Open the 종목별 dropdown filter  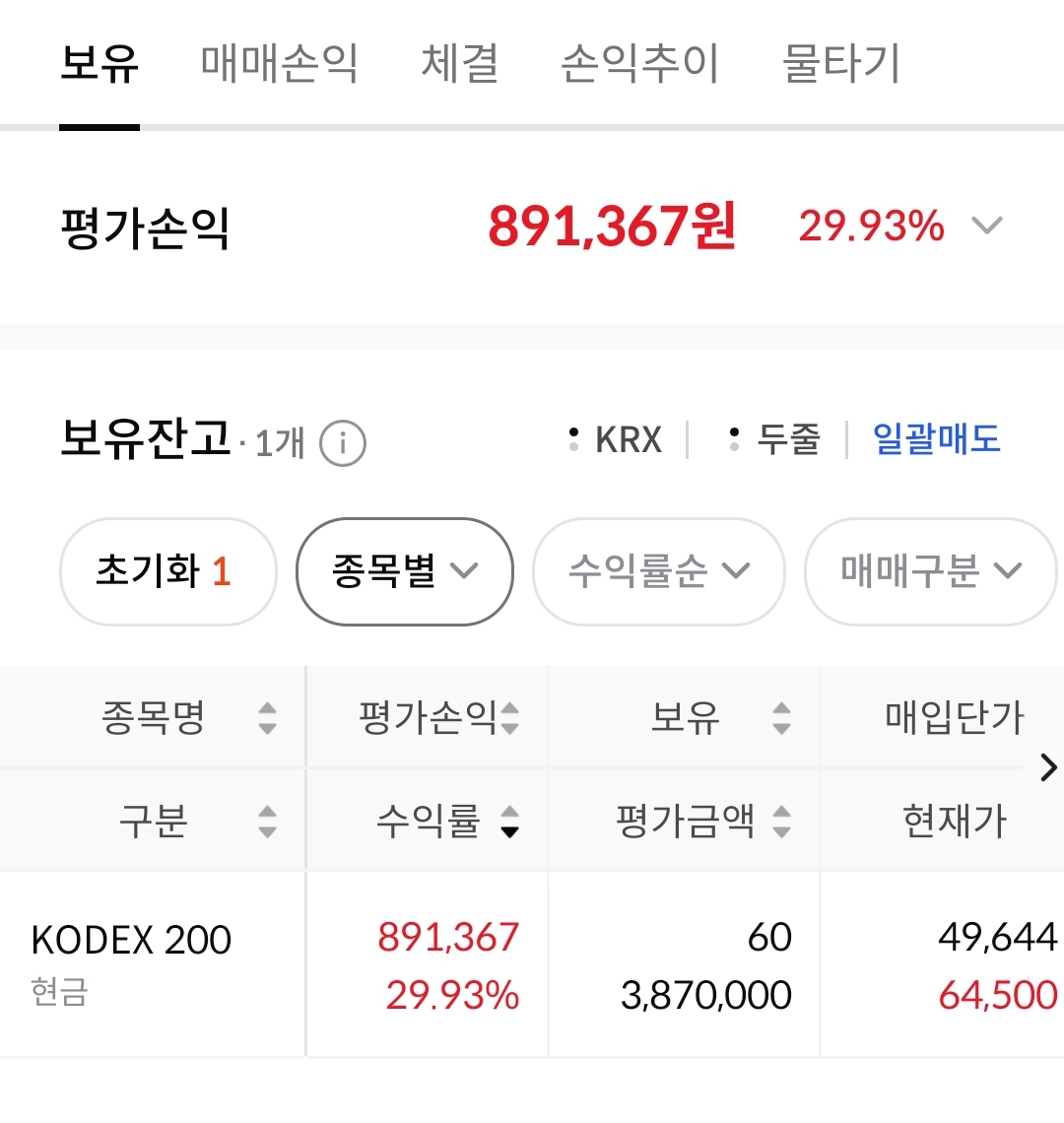point(405,571)
